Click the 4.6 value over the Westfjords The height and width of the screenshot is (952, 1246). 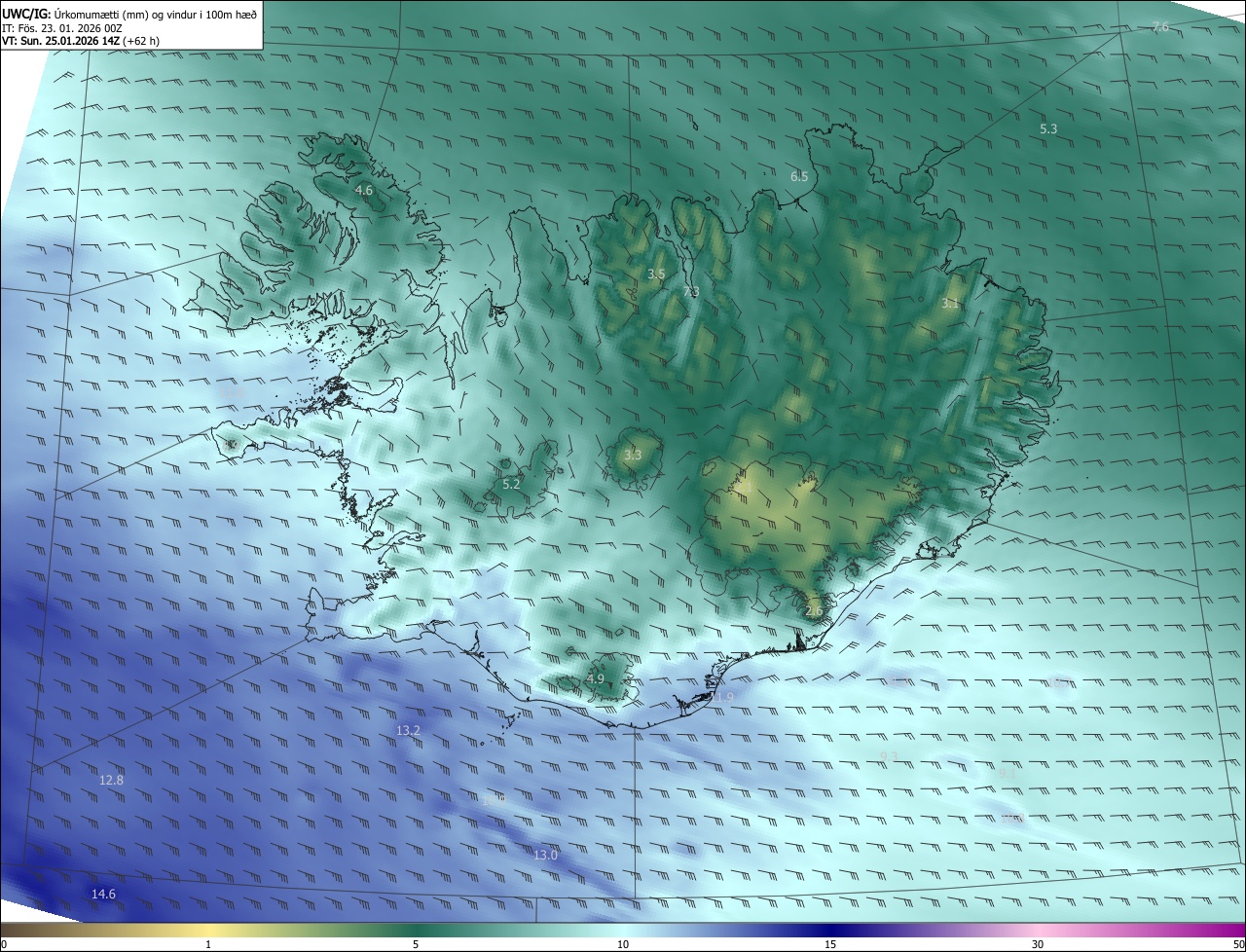364,191
